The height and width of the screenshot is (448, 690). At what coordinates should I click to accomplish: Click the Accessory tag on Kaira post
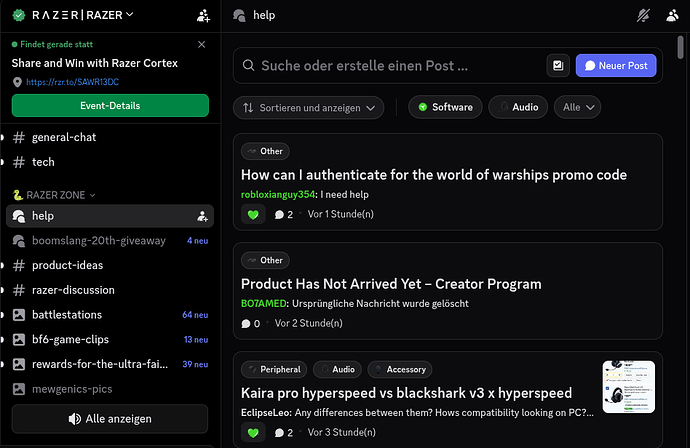click(400, 370)
